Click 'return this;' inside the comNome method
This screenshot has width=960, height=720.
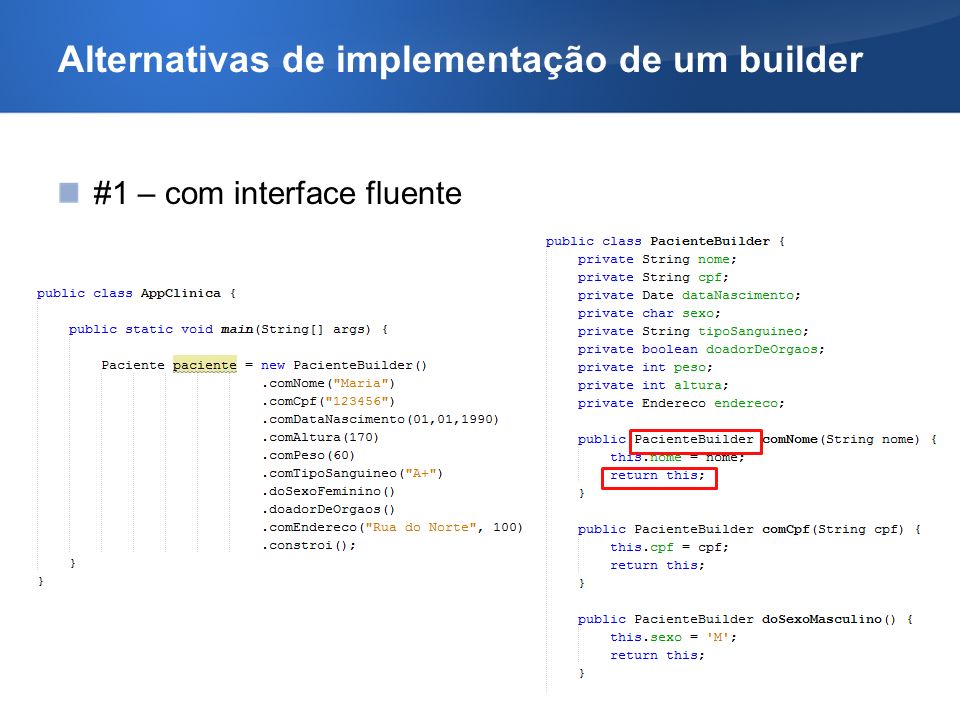(x=658, y=476)
